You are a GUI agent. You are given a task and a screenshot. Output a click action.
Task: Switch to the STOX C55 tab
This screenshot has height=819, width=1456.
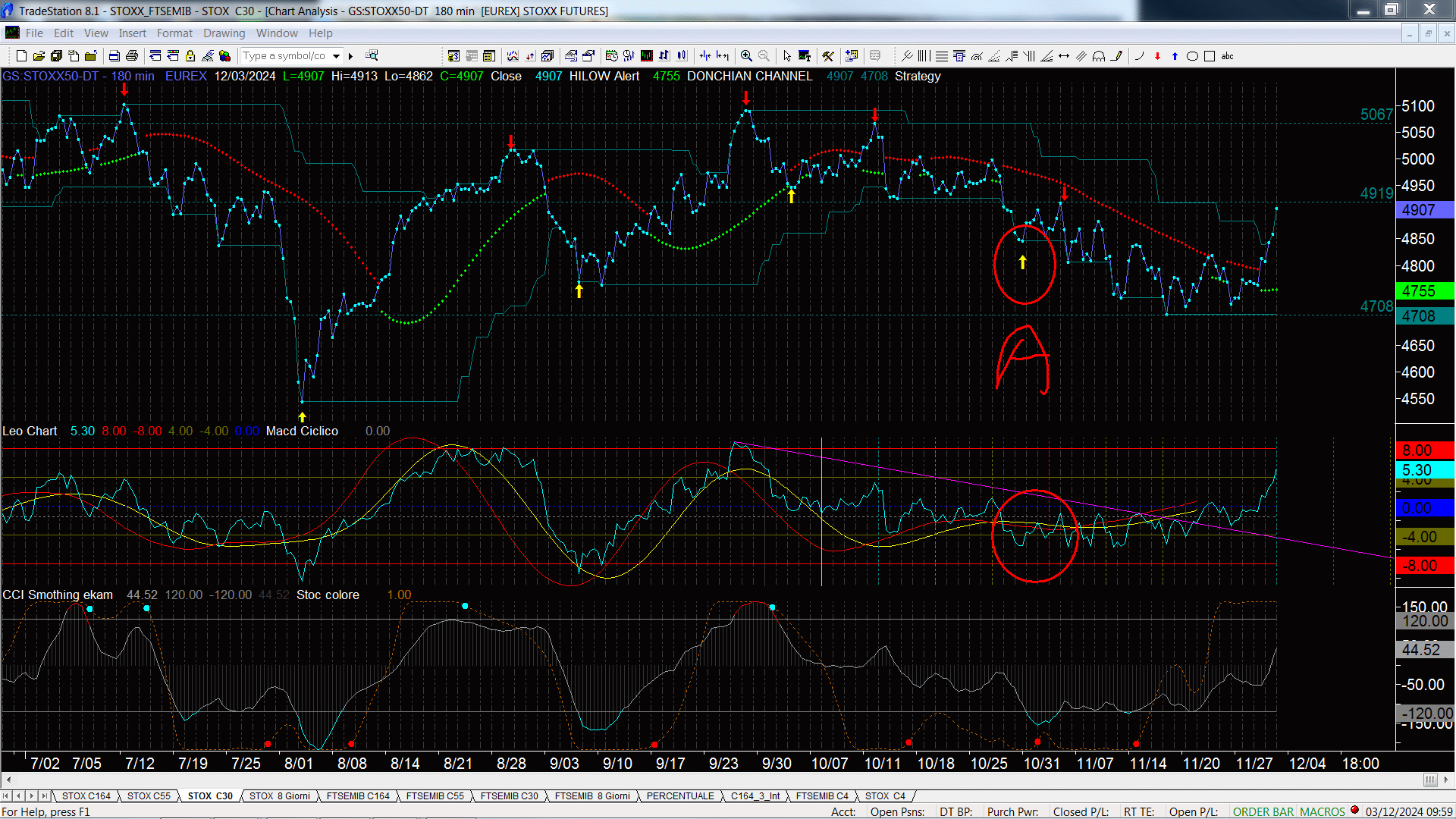click(149, 796)
